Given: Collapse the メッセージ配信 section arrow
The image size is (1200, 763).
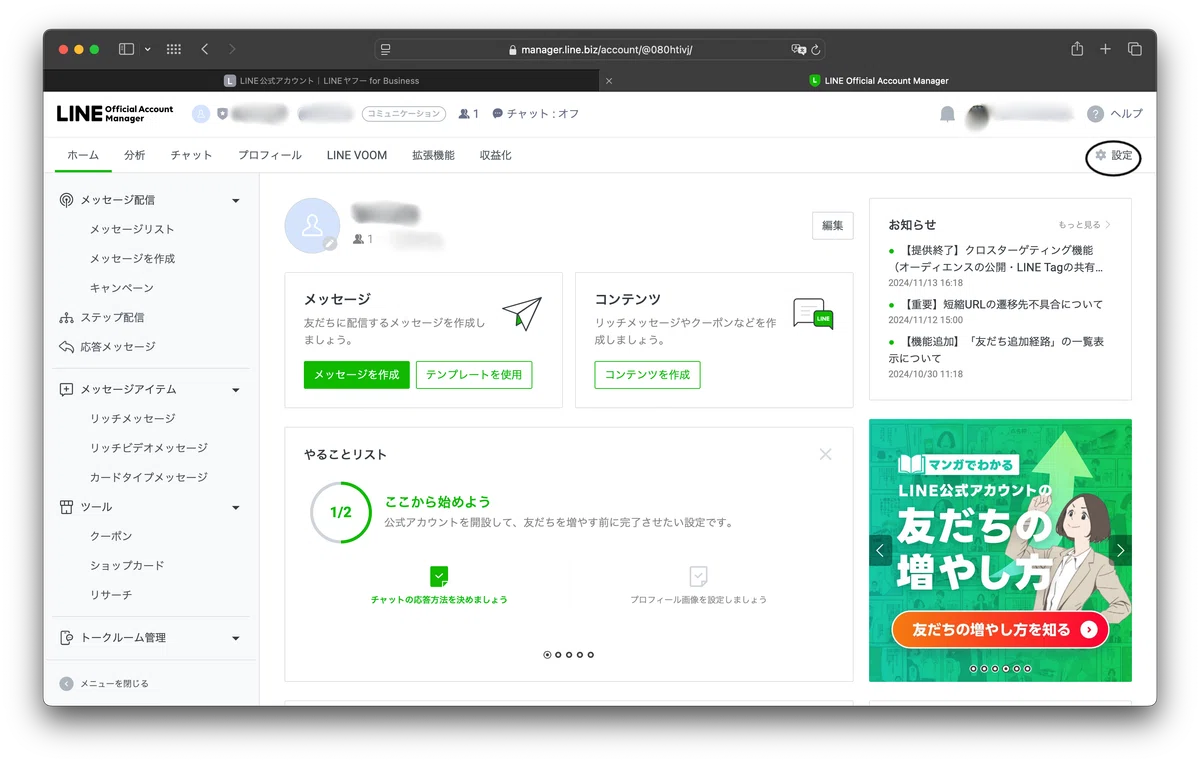Looking at the screenshot, I should pyautogui.click(x=236, y=201).
